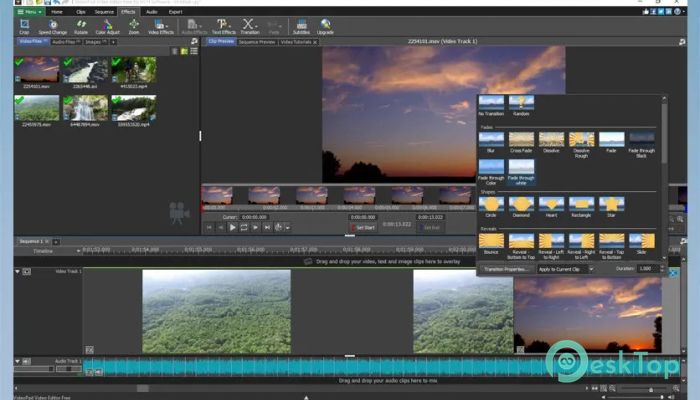Click the Audio Effects toolbar icon
The width and height of the screenshot is (700, 400).
point(194,27)
